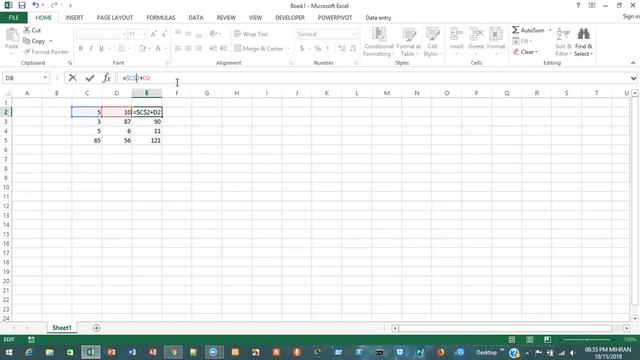Click Sign in link

tap(631, 16)
